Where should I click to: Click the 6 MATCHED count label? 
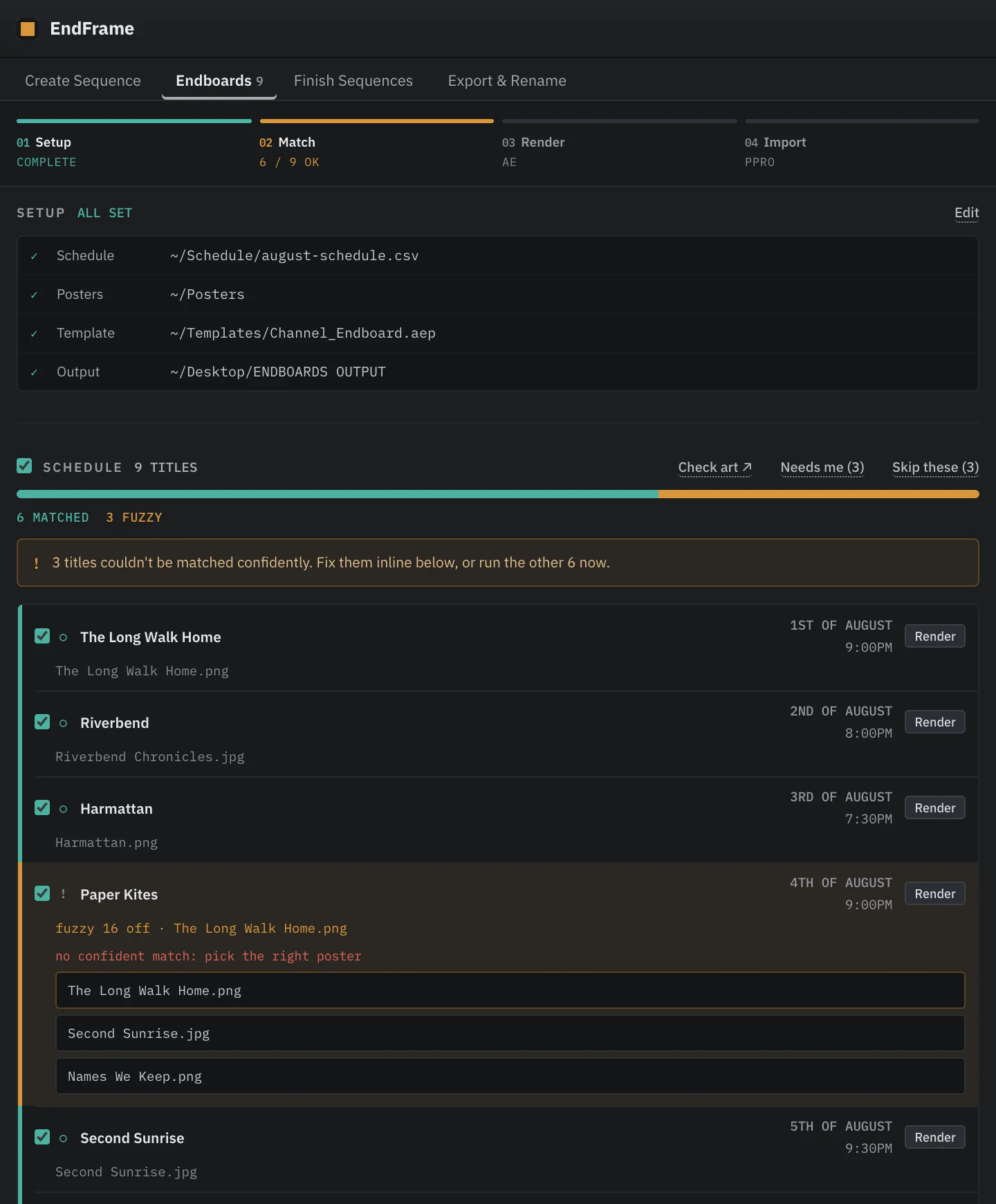click(x=53, y=518)
